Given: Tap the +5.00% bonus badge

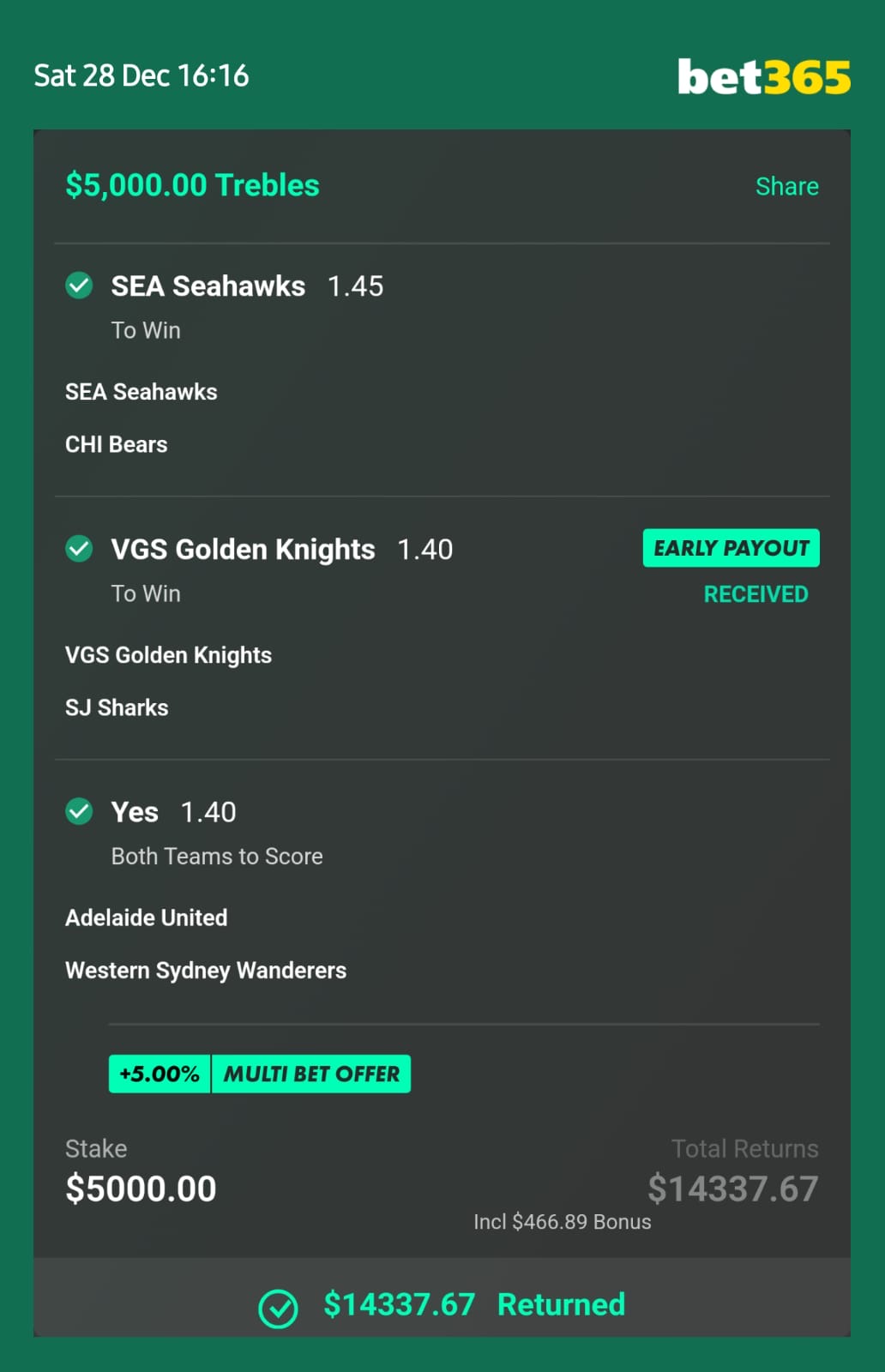Looking at the screenshot, I should [x=160, y=1074].
